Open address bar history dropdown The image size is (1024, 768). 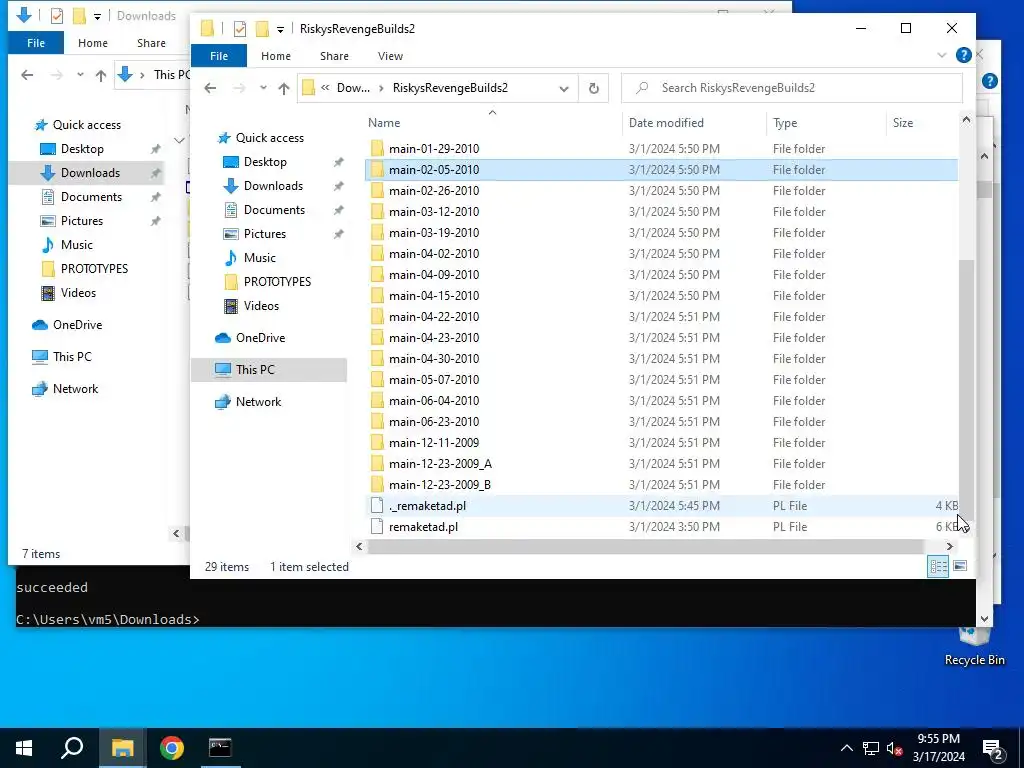pyautogui.click(x=564, y=88)
